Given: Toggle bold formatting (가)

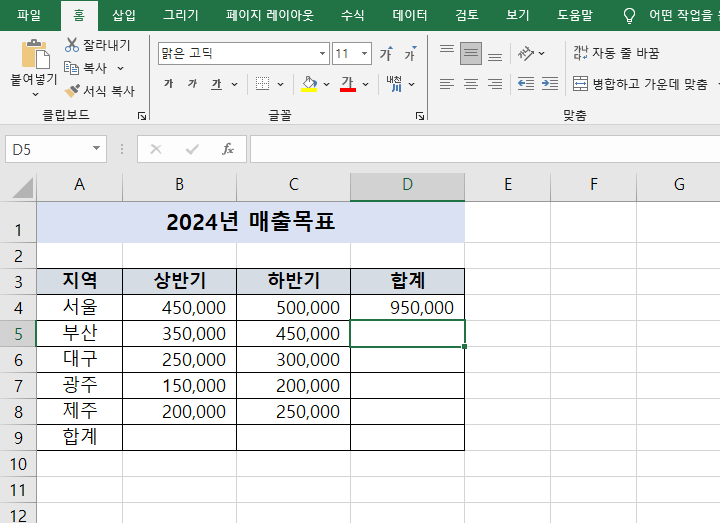Looking at the screenshot, I should [169, 84].
